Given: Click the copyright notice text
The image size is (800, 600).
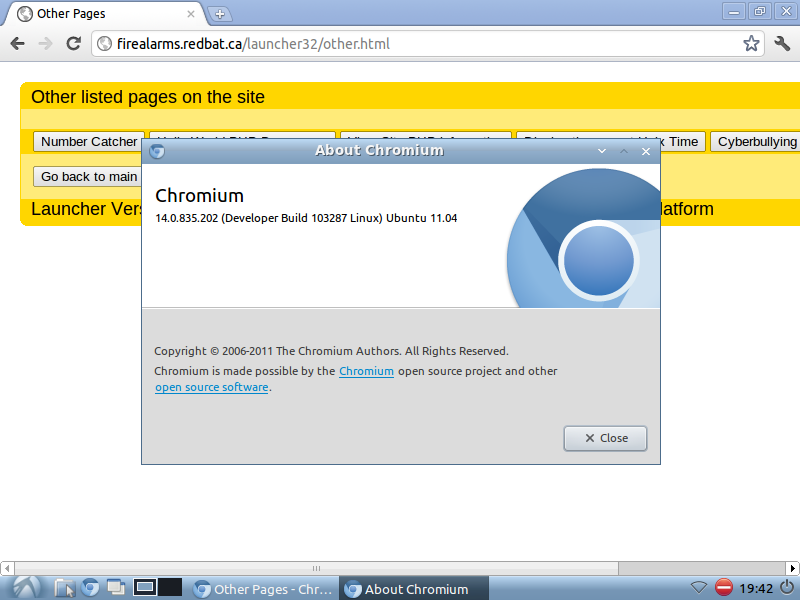Looking at the screenshot, I should (x=331, y=351).
